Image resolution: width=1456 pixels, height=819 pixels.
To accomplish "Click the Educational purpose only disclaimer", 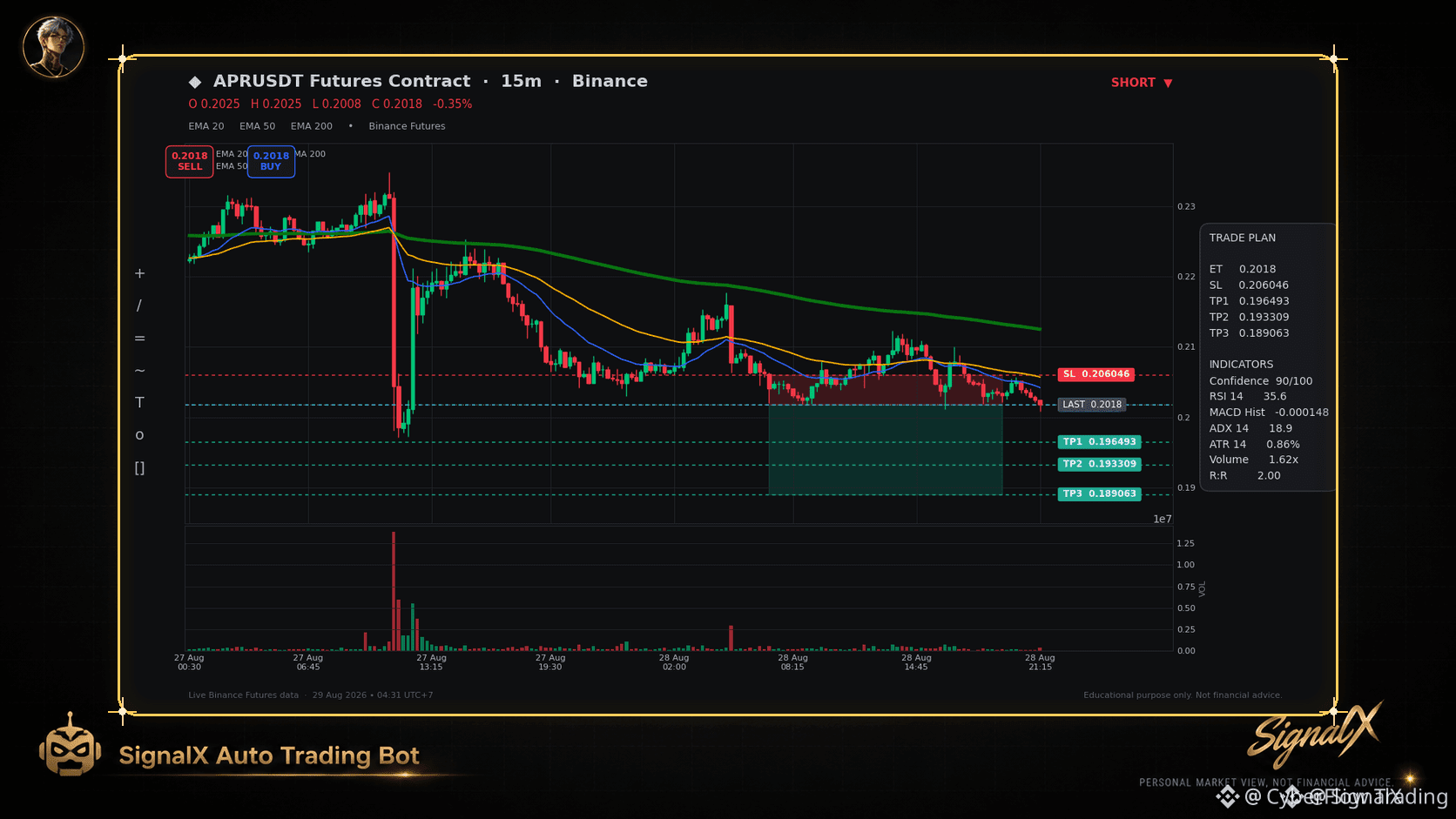I will [1183, 695].
